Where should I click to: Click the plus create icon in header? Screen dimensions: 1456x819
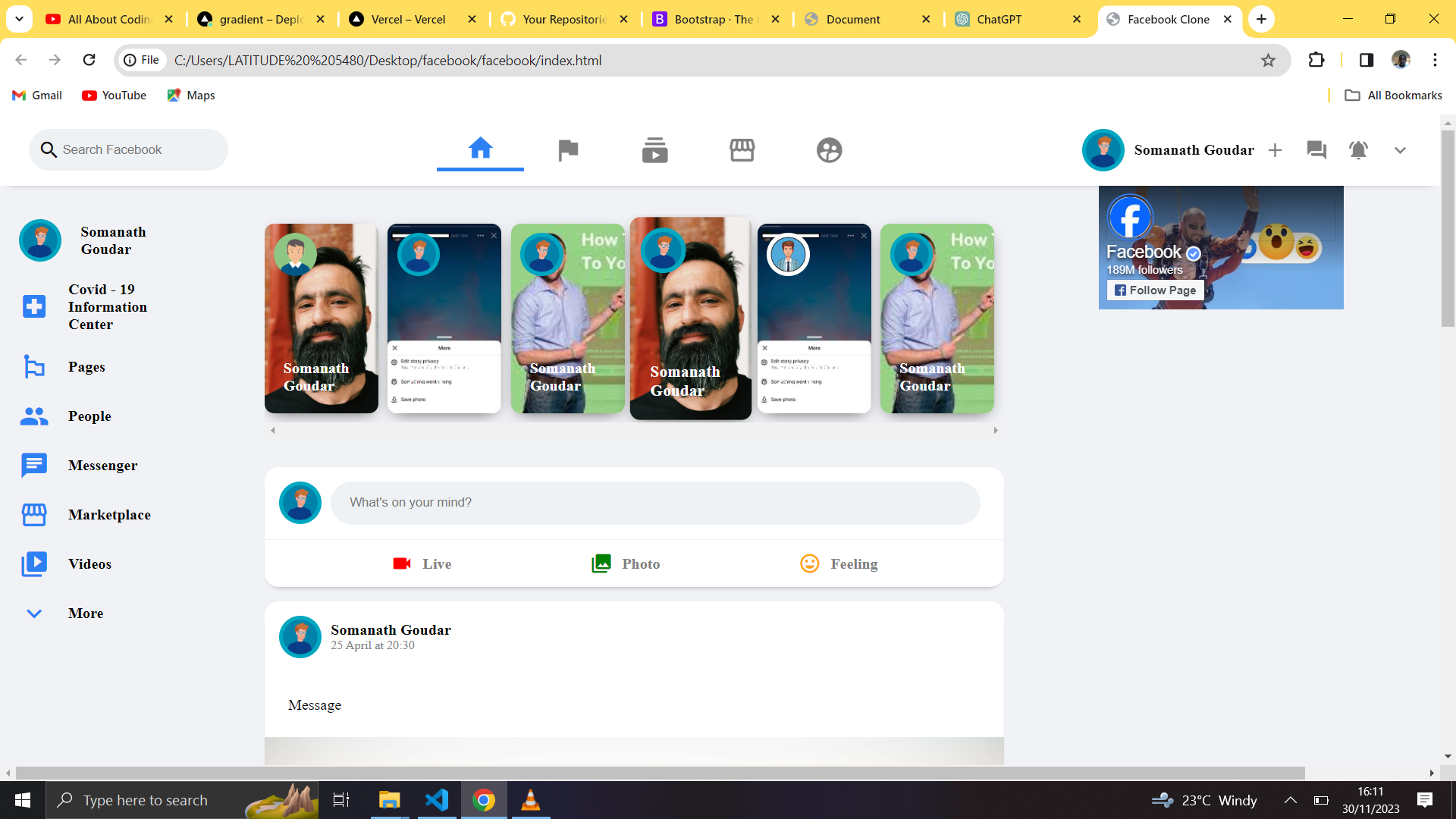(x=1275, y=150)
